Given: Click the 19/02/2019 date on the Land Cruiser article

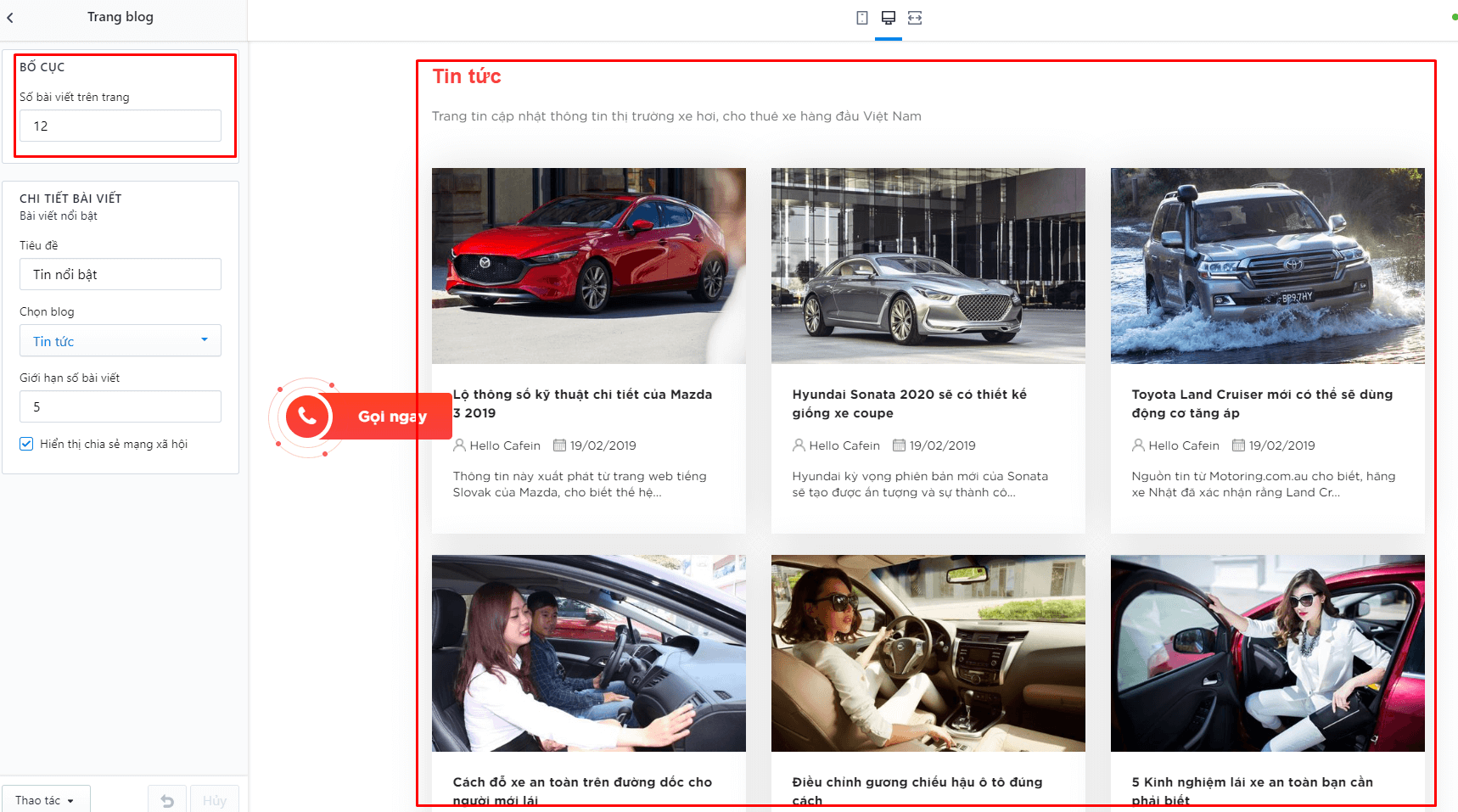Looking at the screenshot, I should pyautogui.click(x=1282, y=445).
